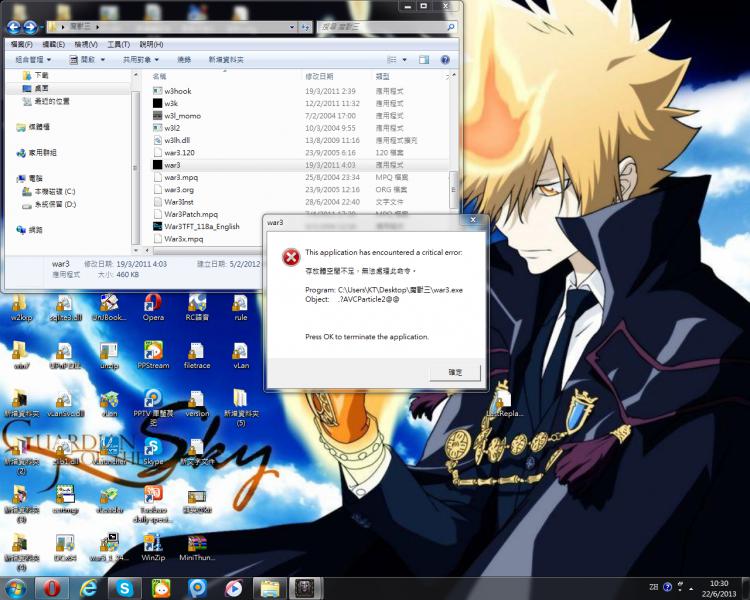Image resolution: width=750 pixels, height=600 pixels.
Task: Toggle the Explorer preview pane icon
Action: [x=424, y=59]
